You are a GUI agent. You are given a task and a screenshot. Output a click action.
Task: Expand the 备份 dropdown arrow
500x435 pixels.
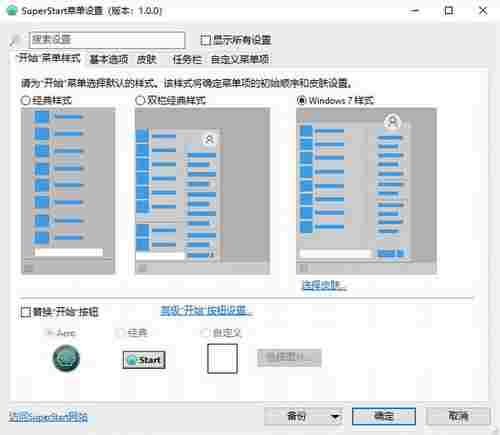point(335,416)
